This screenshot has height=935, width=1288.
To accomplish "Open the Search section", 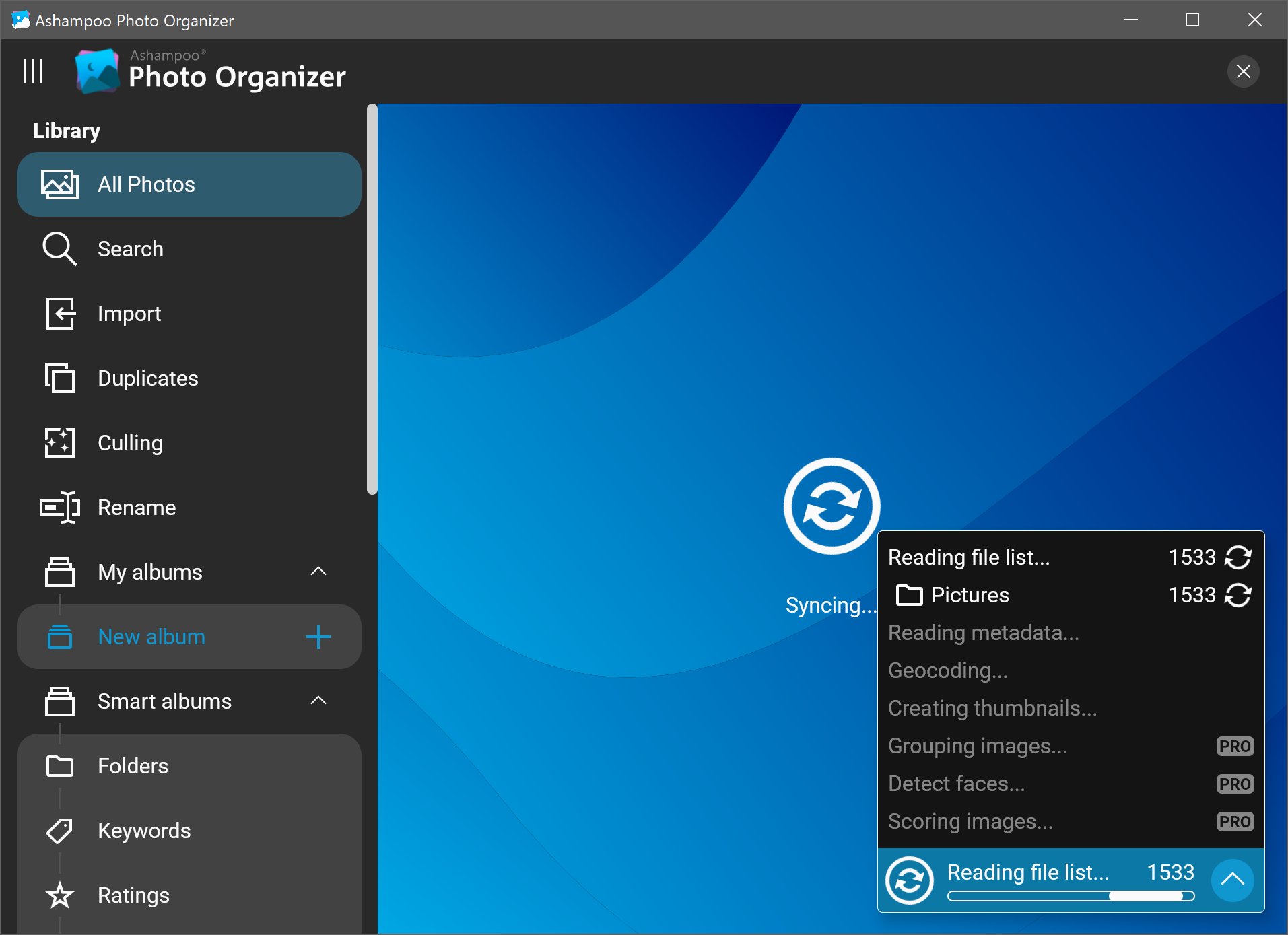I will tap(189, 249).
